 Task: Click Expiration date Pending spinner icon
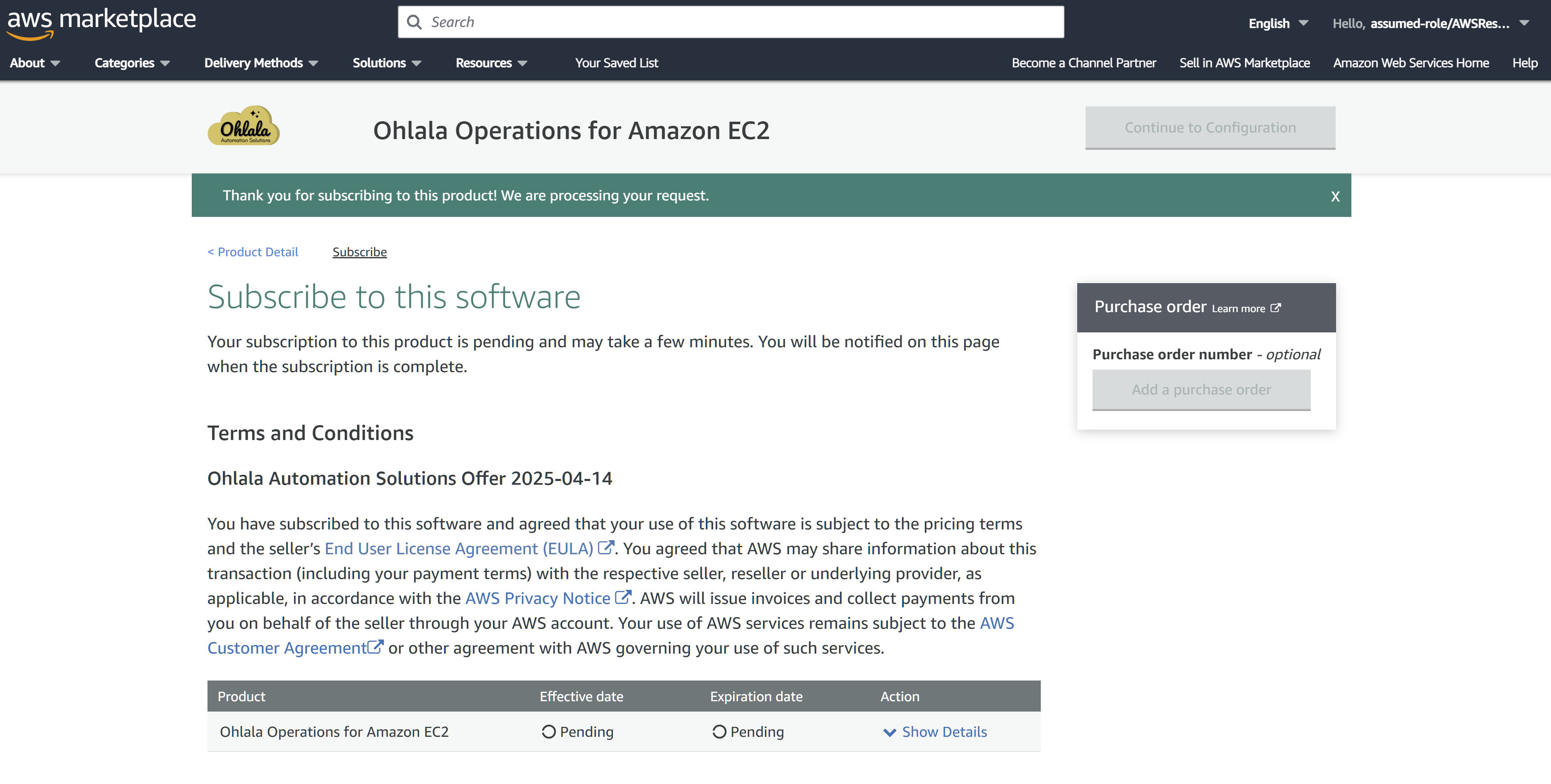719,731
